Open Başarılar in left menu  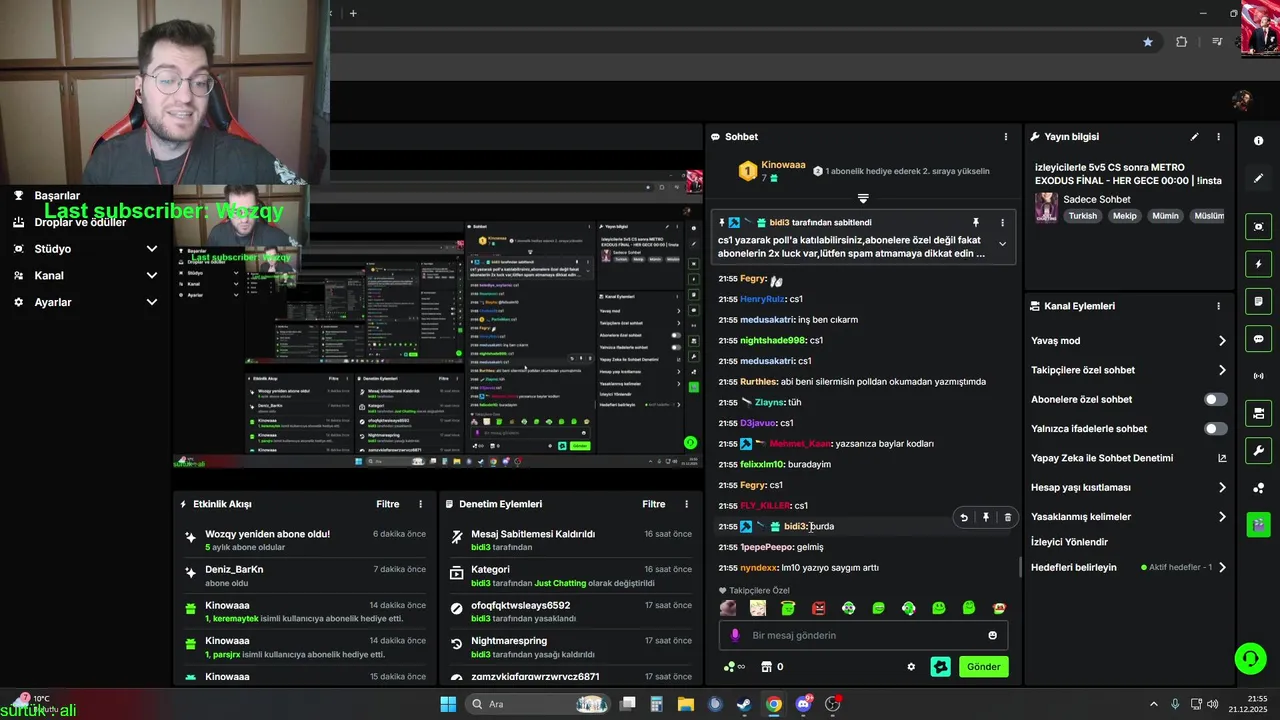(57, 196)
